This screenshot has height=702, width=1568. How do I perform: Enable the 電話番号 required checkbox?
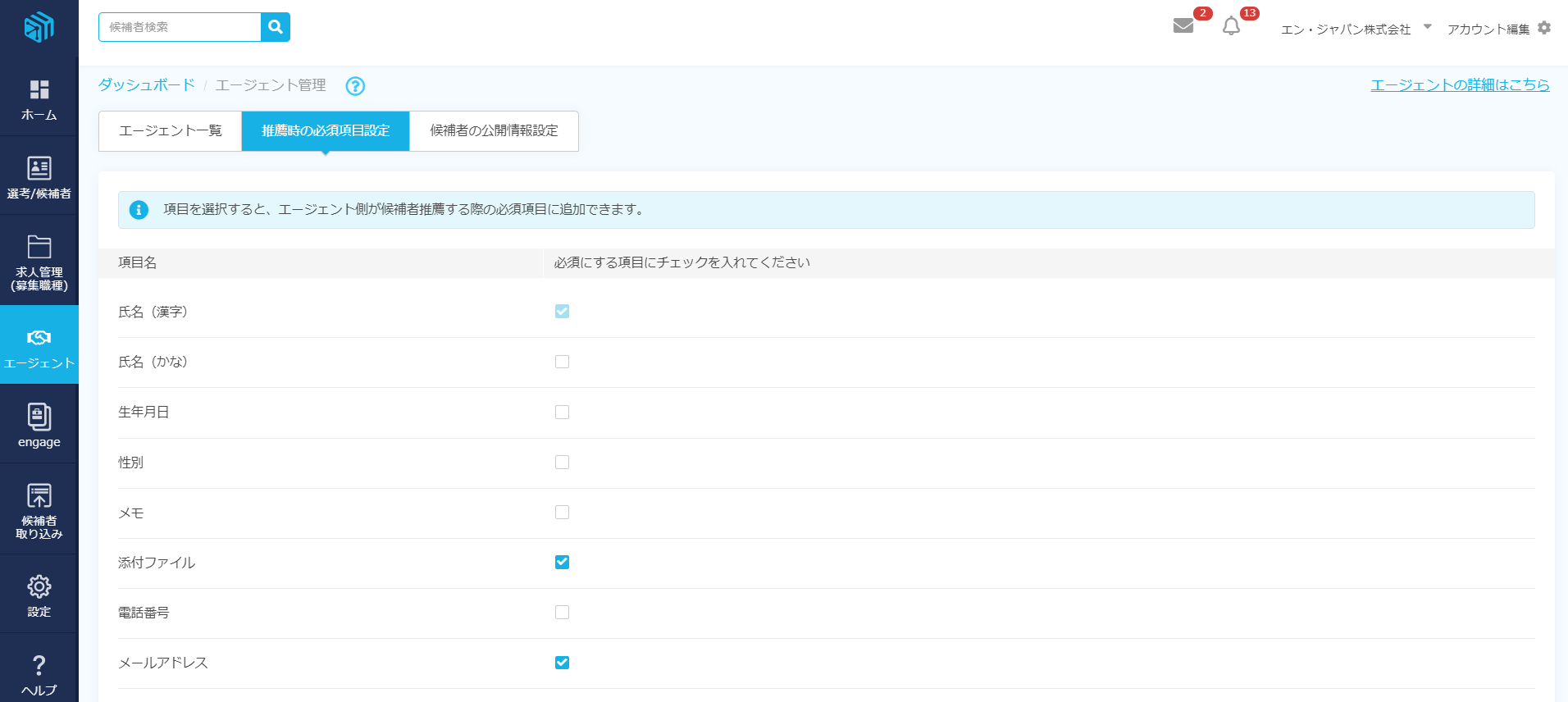(562, 613)
